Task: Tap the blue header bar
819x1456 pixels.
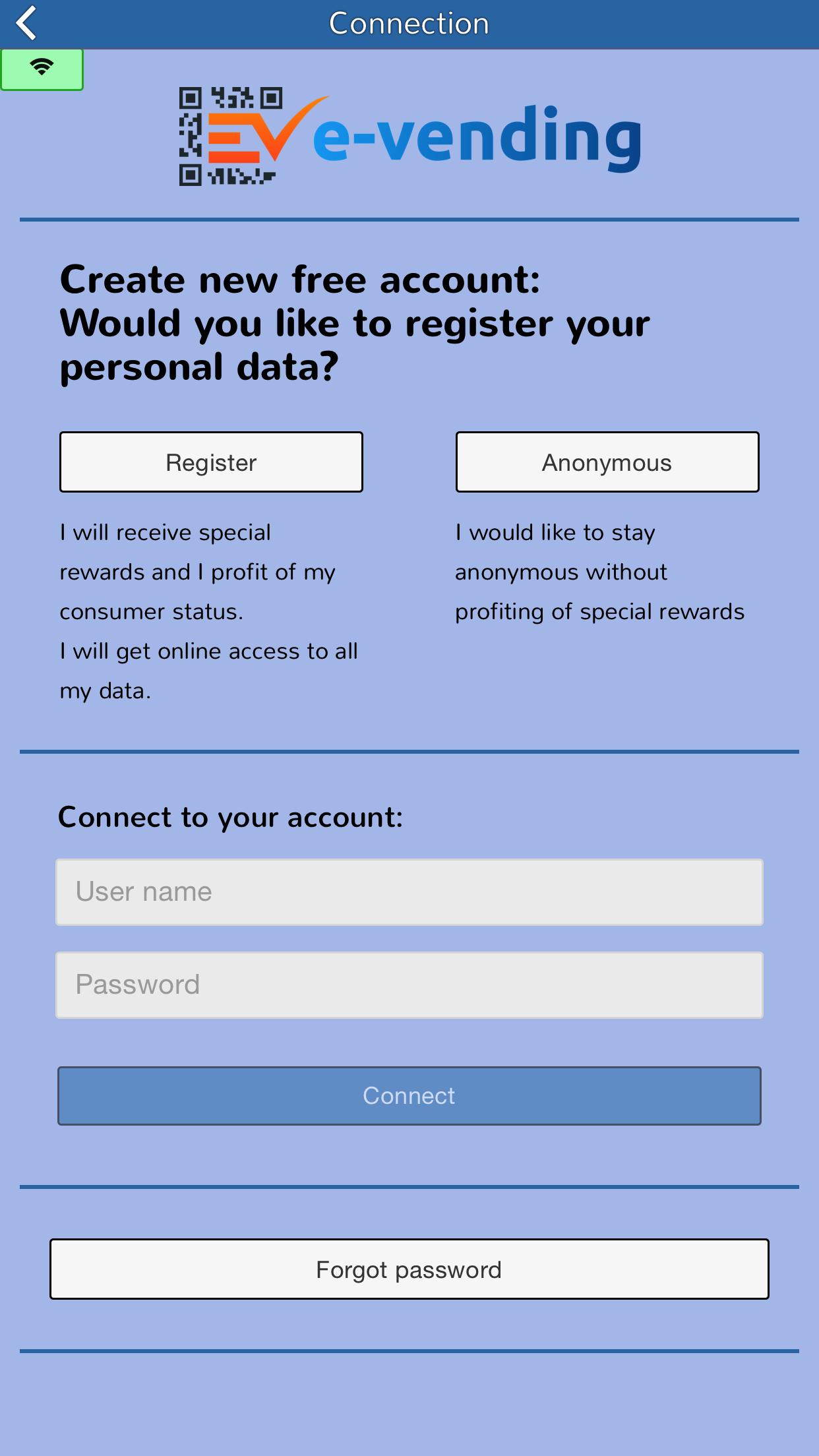Action: [x=409, y=24]
